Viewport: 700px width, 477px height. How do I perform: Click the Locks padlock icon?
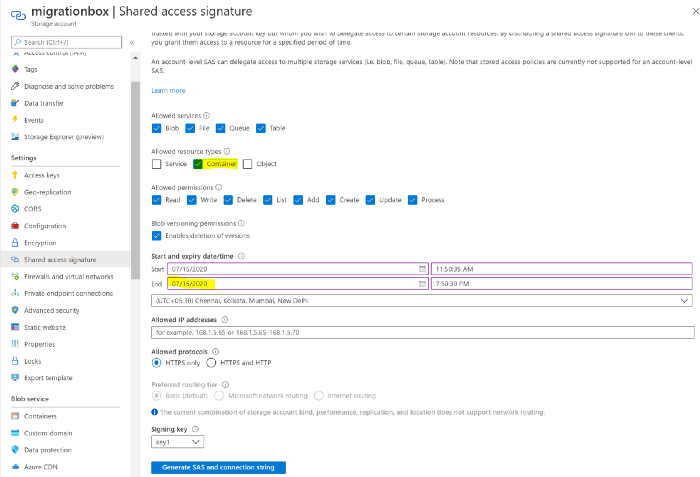coord(15,361)
